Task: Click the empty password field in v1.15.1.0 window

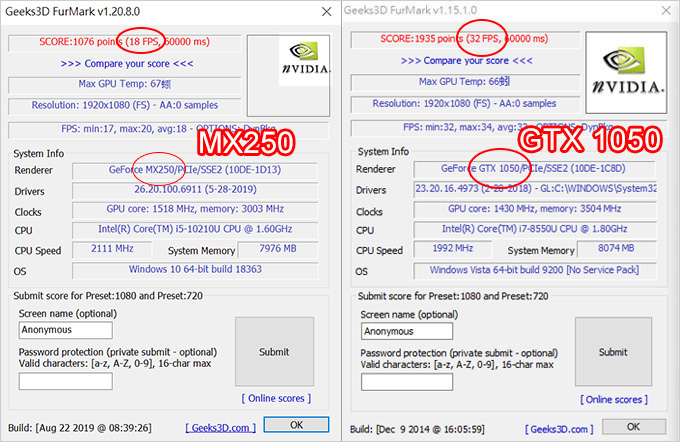Action: [x=407, y=382]
